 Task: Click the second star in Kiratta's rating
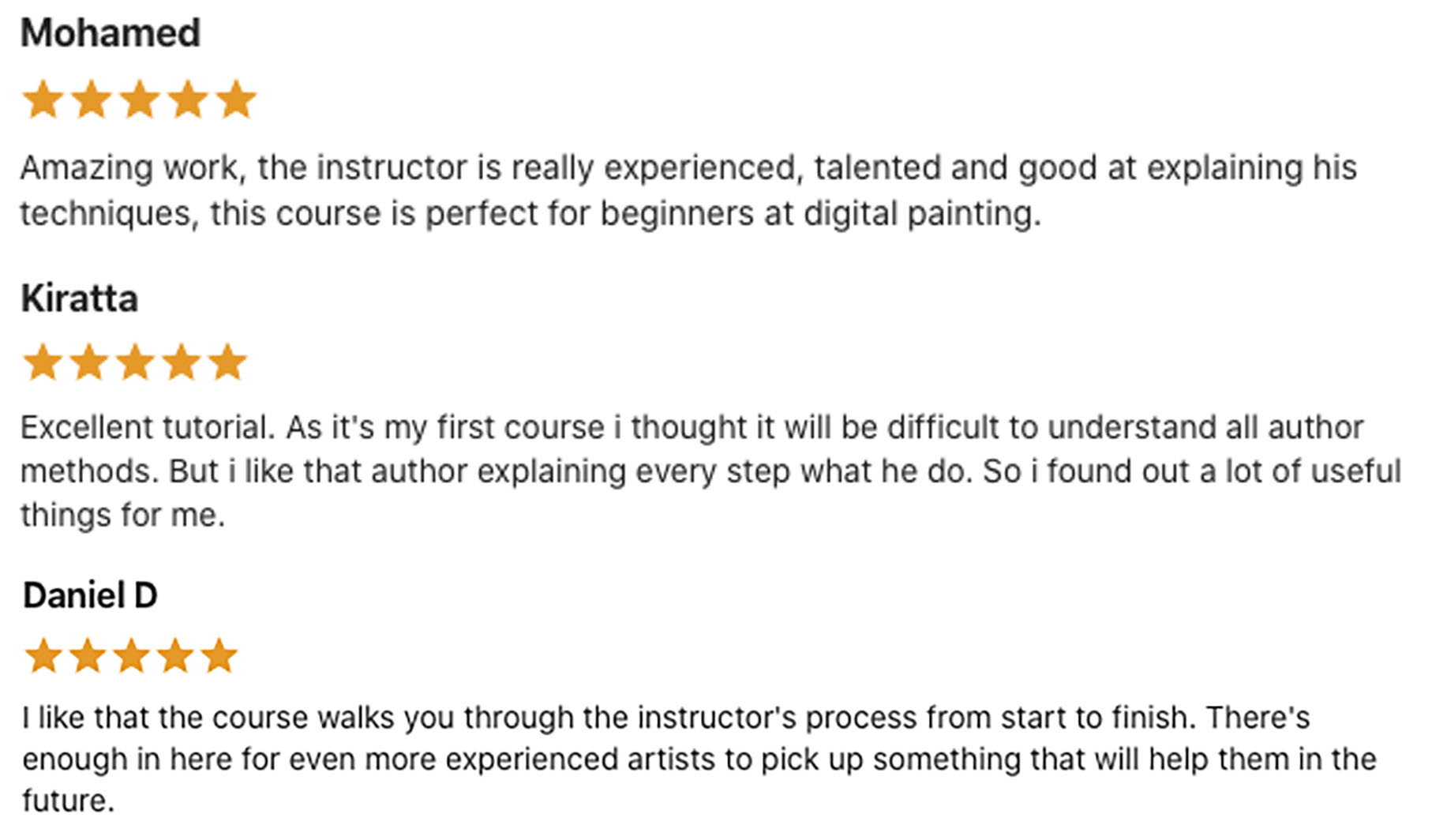point(88,362)
